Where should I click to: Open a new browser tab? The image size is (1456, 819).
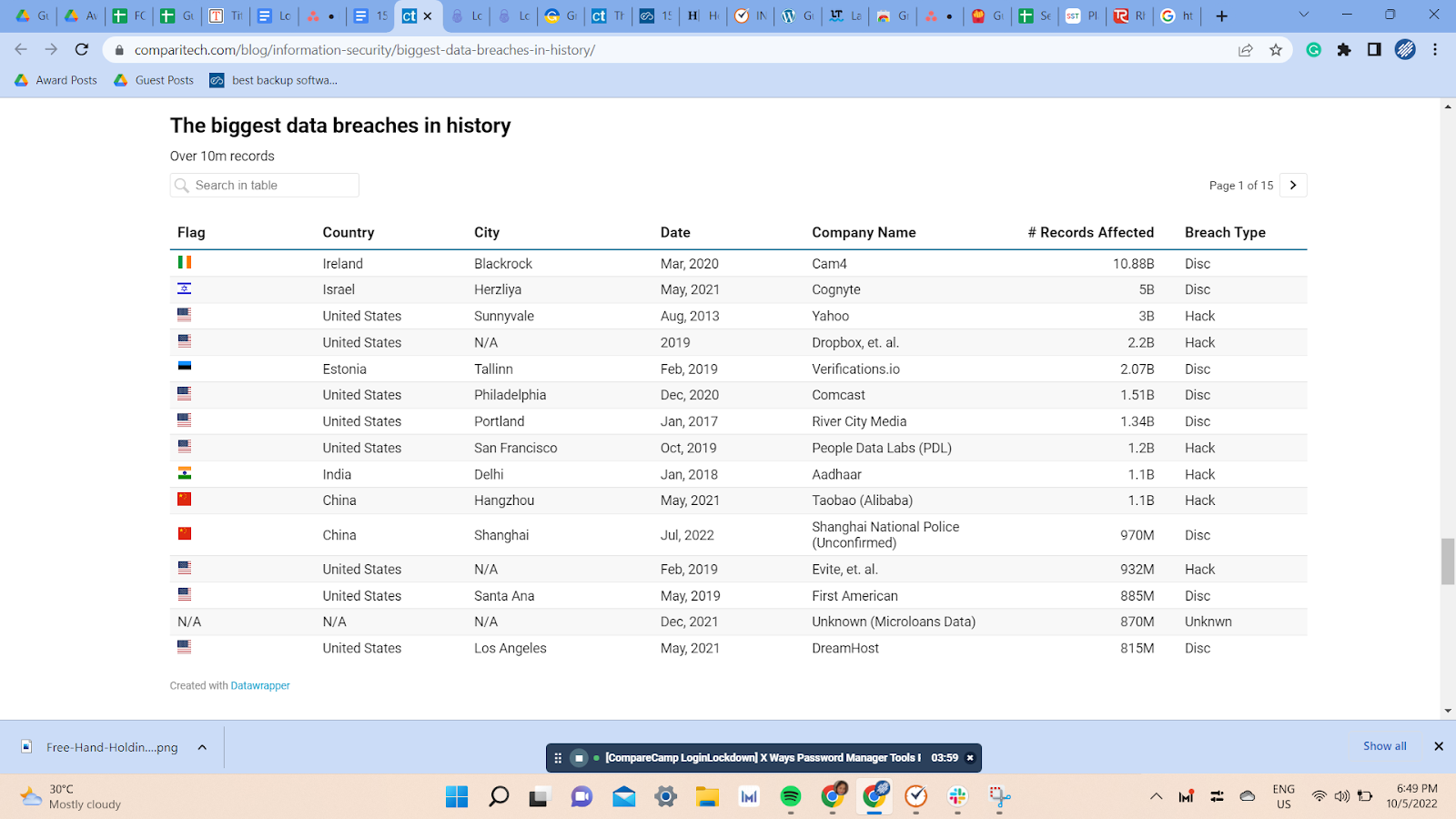click(x=1221, y=15)
